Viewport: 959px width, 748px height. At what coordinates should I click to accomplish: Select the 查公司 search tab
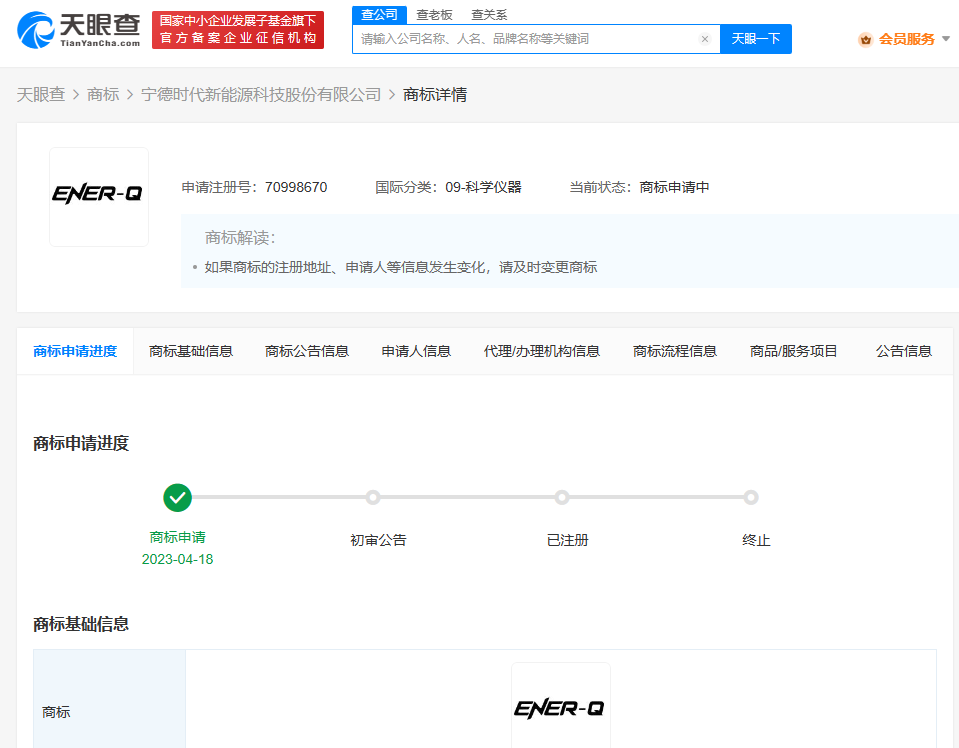tap(379, 14)
